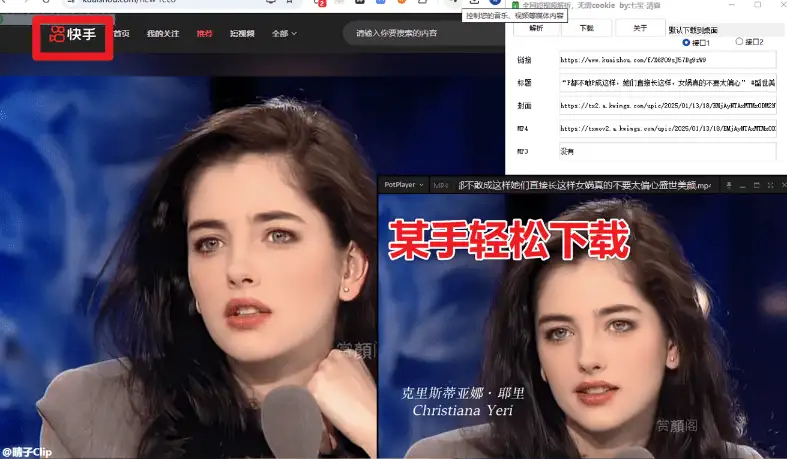The width and height of the screenshot is (787, 459).
Task: Expand the 全部 dropdown menu
Action: tap(284, 34)
